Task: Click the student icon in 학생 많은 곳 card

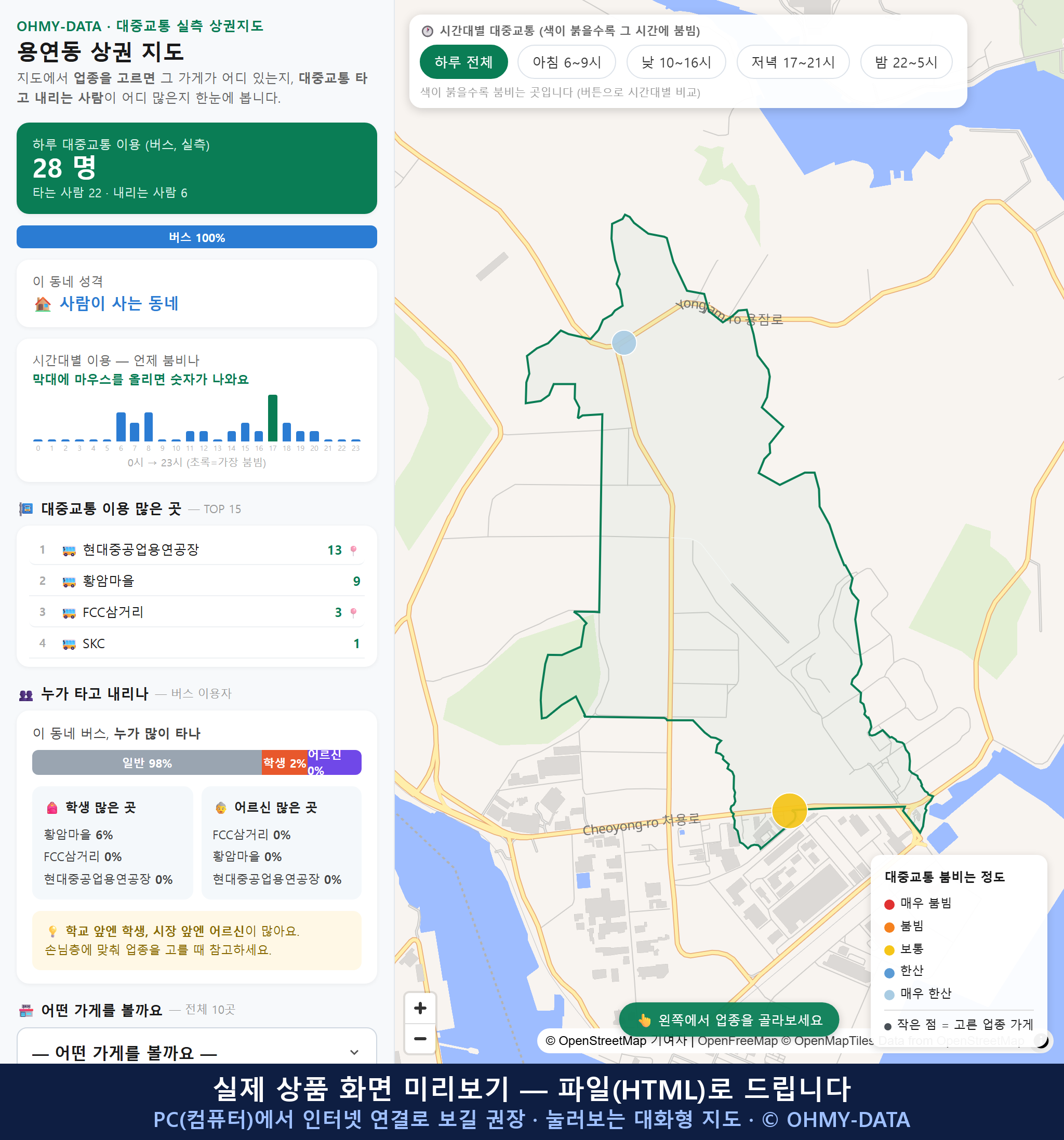Action: click(x=52, y=808)
